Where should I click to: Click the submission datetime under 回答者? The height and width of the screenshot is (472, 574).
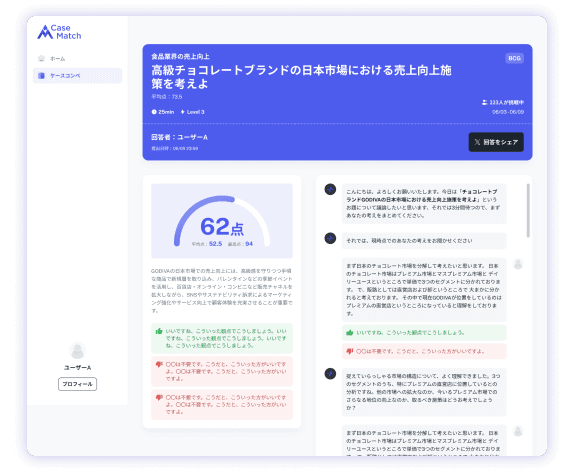[x=175, y=148]
